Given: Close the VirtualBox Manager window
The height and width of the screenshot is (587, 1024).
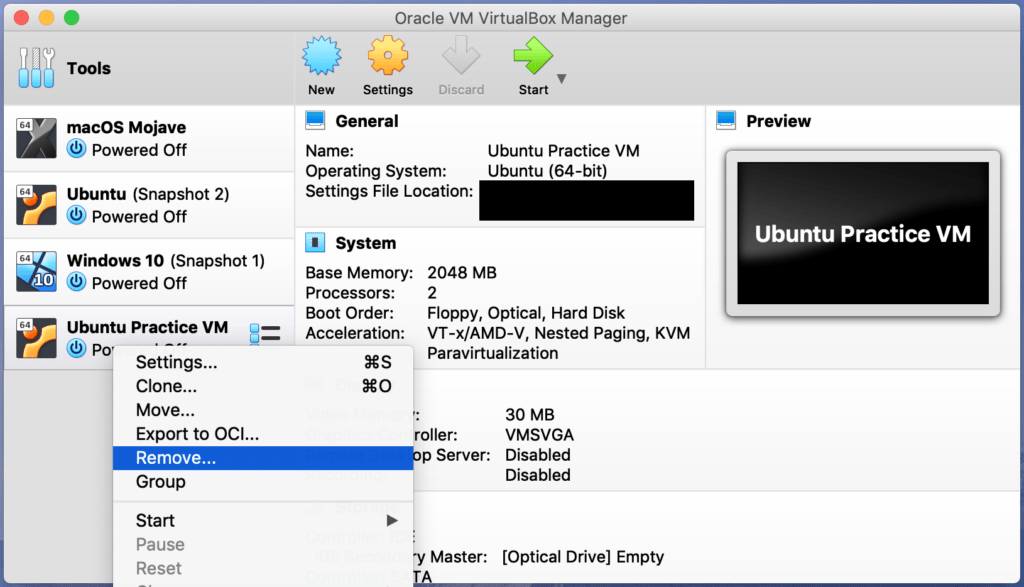Looking at the screenshot, I should (22, 18).
